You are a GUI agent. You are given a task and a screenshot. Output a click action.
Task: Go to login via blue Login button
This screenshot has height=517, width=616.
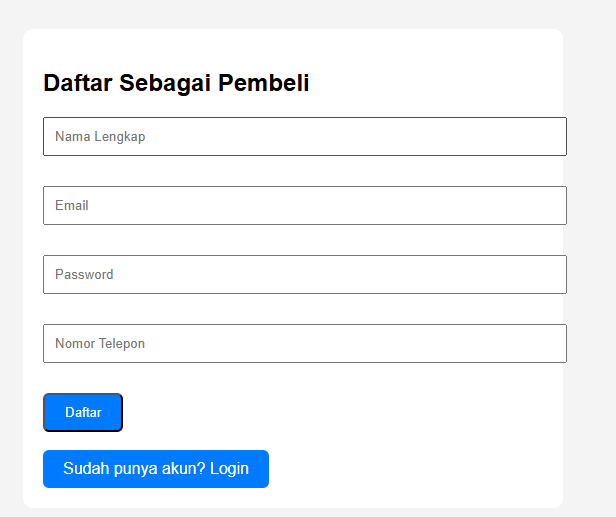[x=156, y=469]
